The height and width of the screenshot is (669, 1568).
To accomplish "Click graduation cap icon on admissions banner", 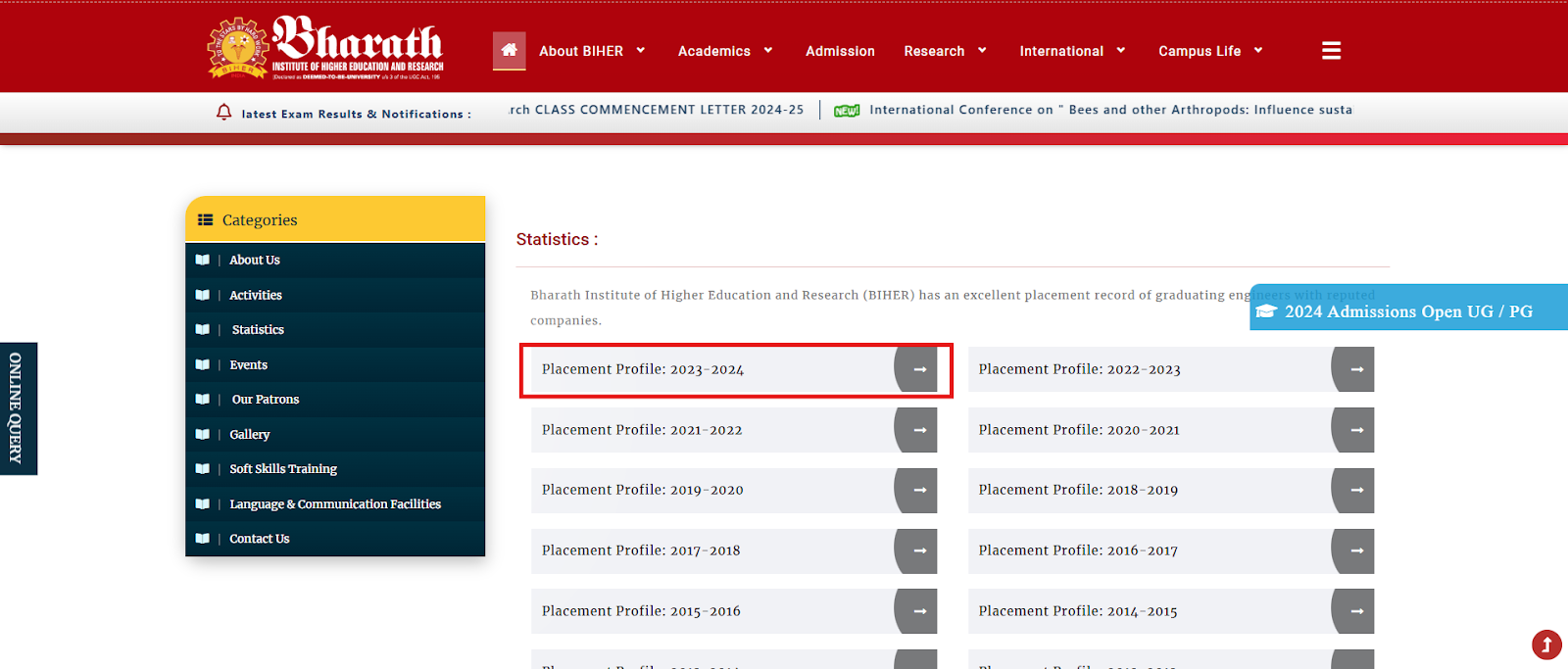I will (1267, 311).
